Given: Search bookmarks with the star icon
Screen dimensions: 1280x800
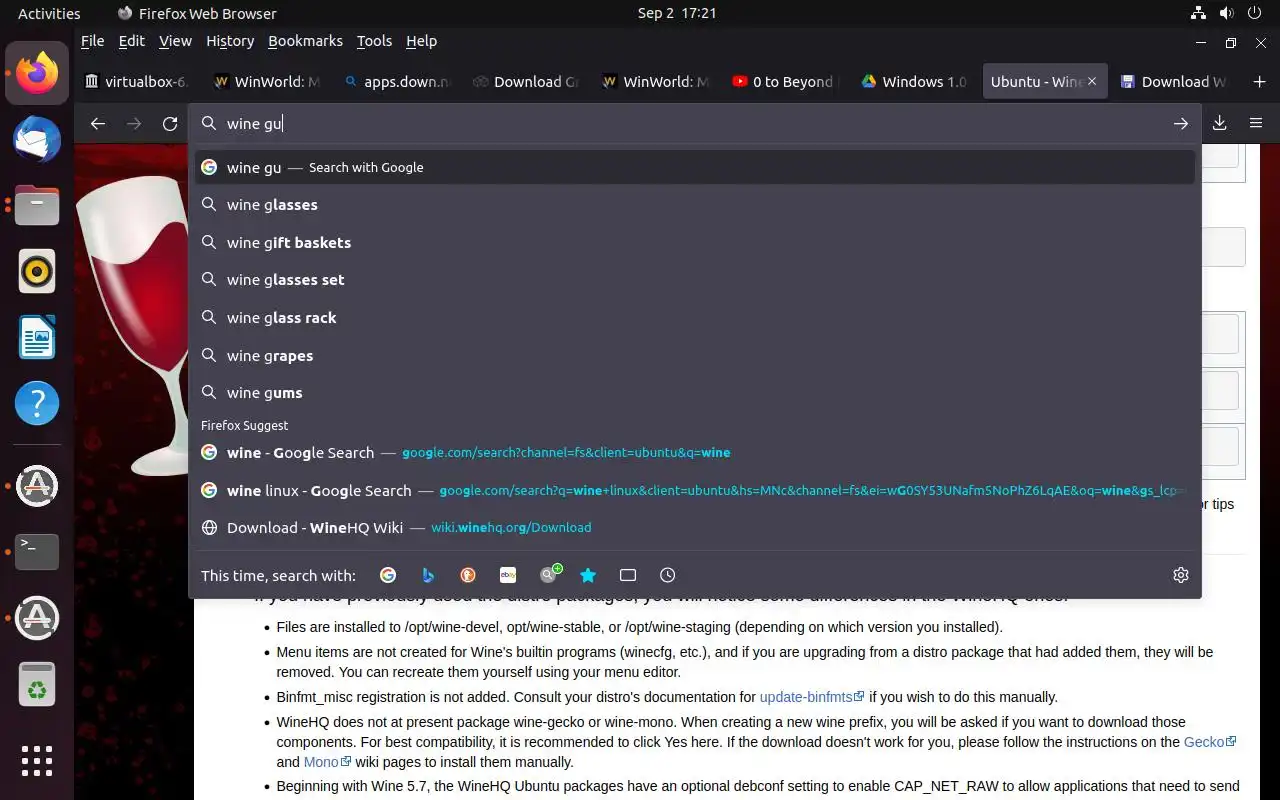Looking at the screenshot, I should click(588, 575).
